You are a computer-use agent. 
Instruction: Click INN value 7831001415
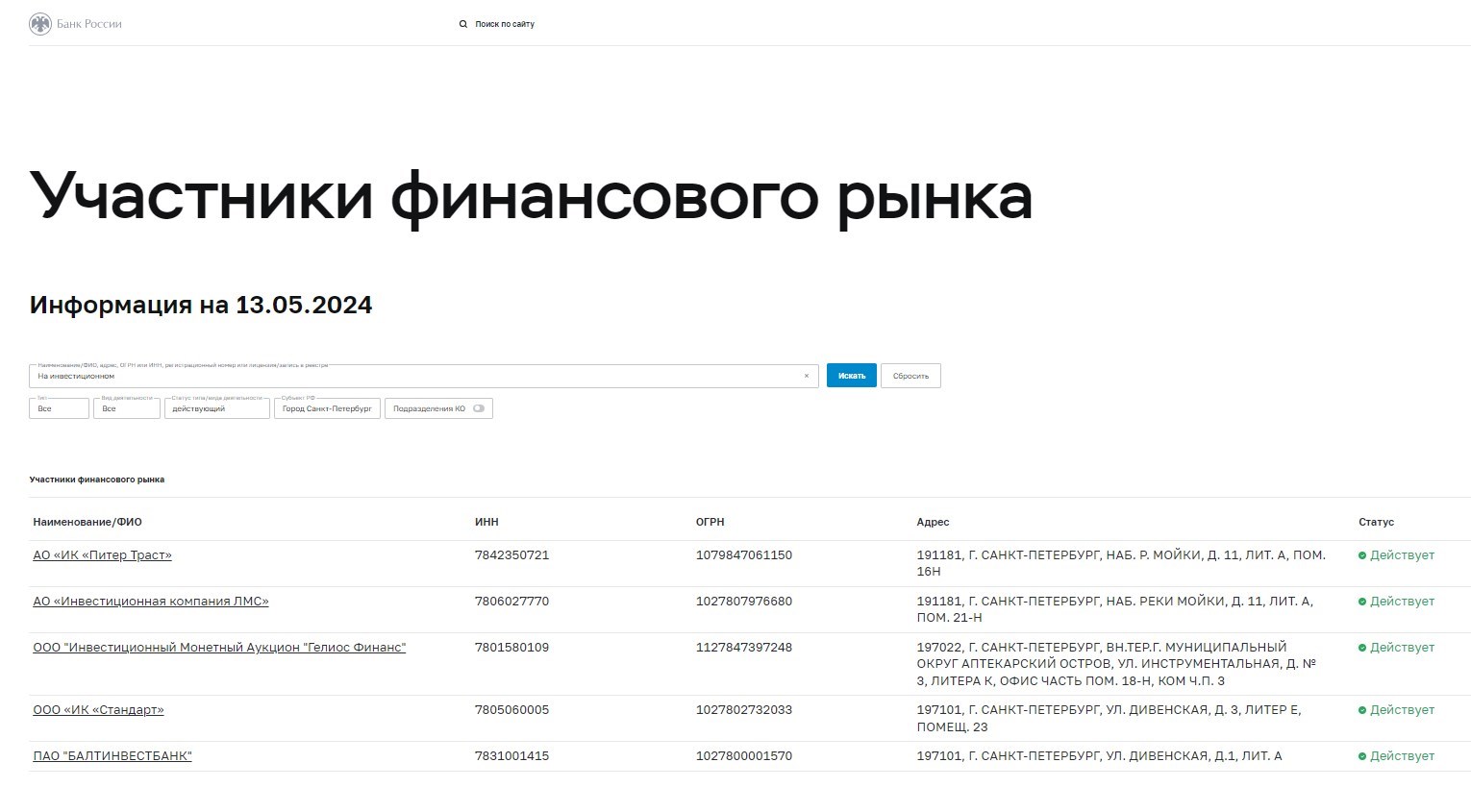tap(511, 756)
